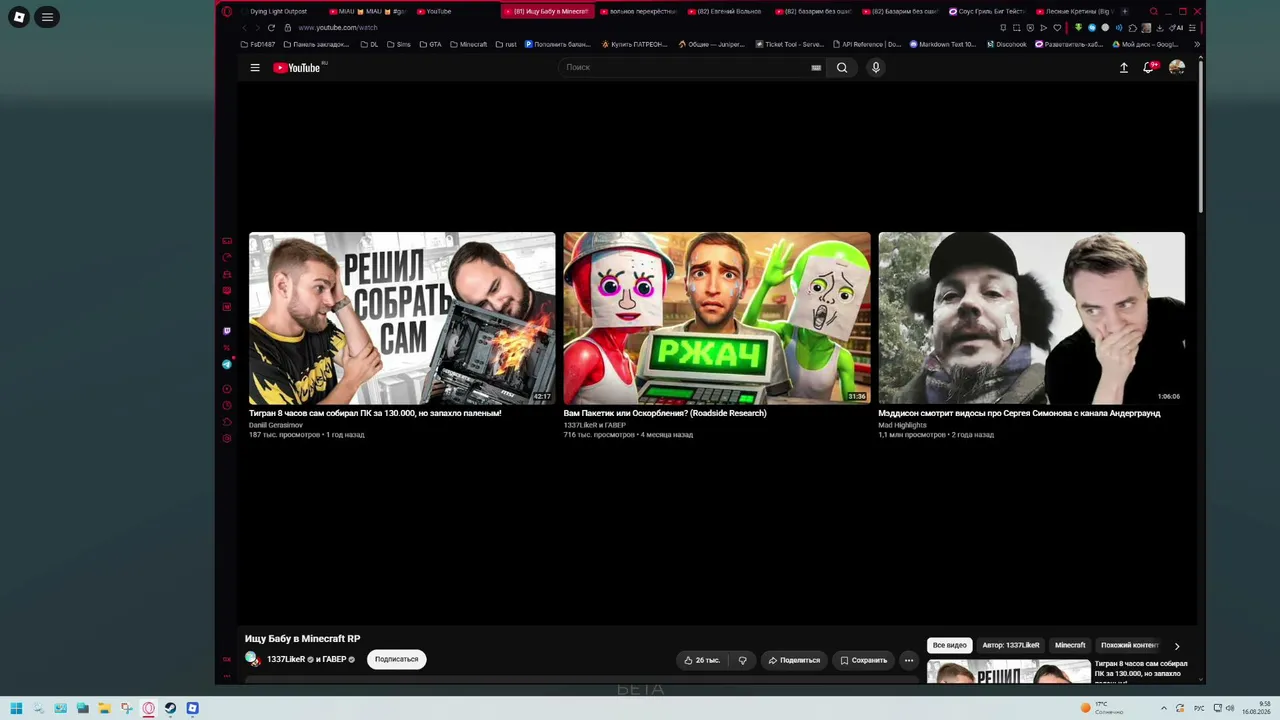Switch to the Dying Light Outpost tab
Screen dimensions: 1280x720
(280, 12)
